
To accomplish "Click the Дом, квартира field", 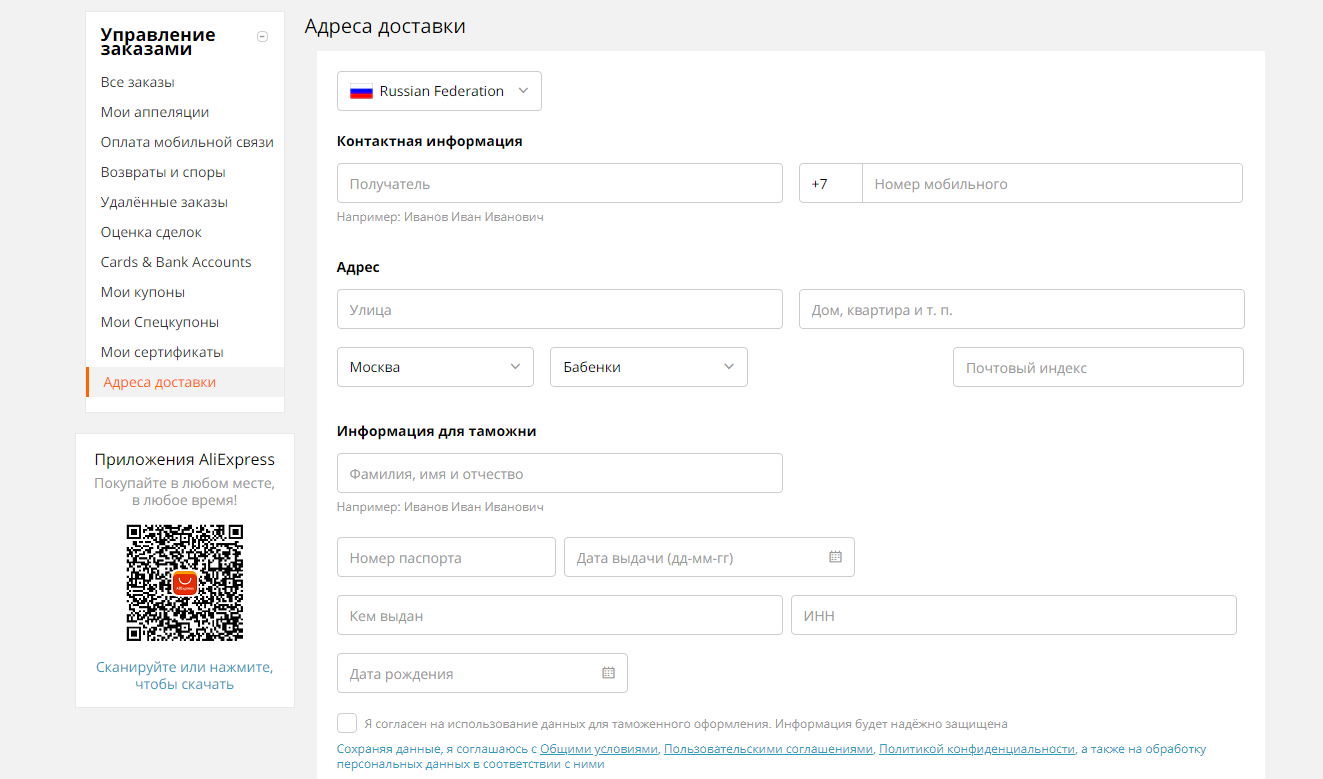I will click(x=1022, y=309).
